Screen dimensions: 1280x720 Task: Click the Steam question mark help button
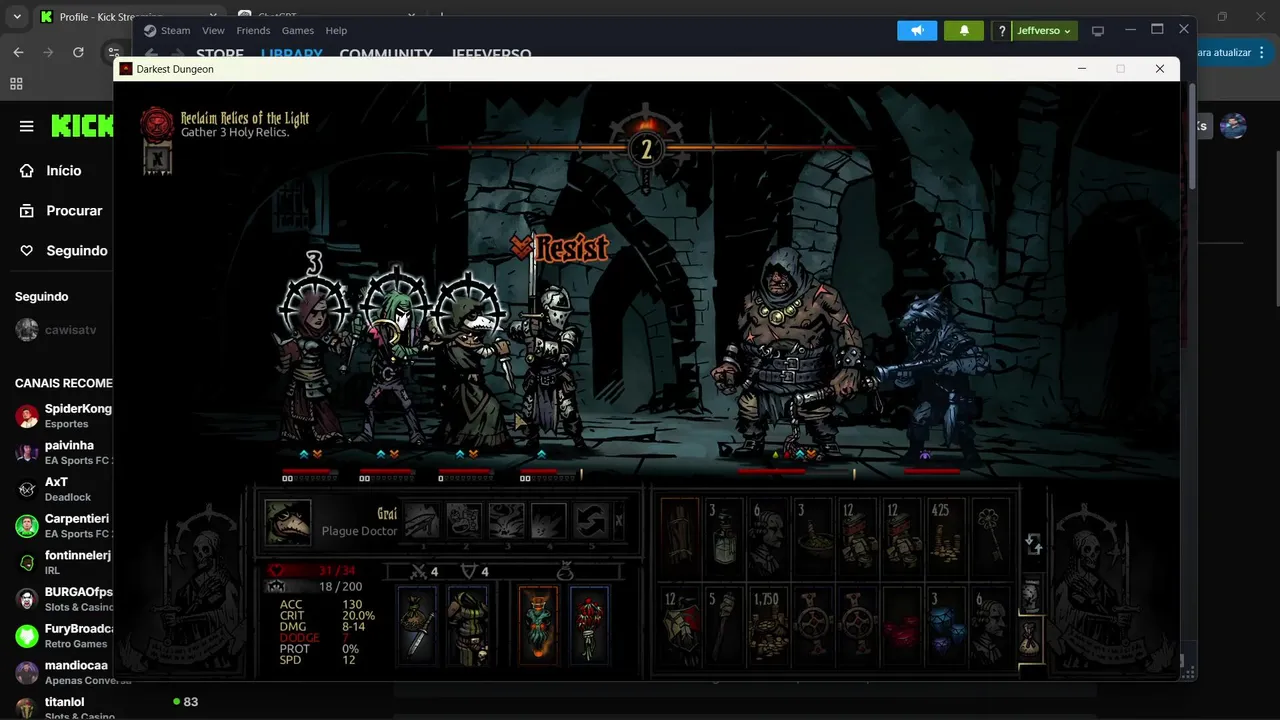[1002, 31]
